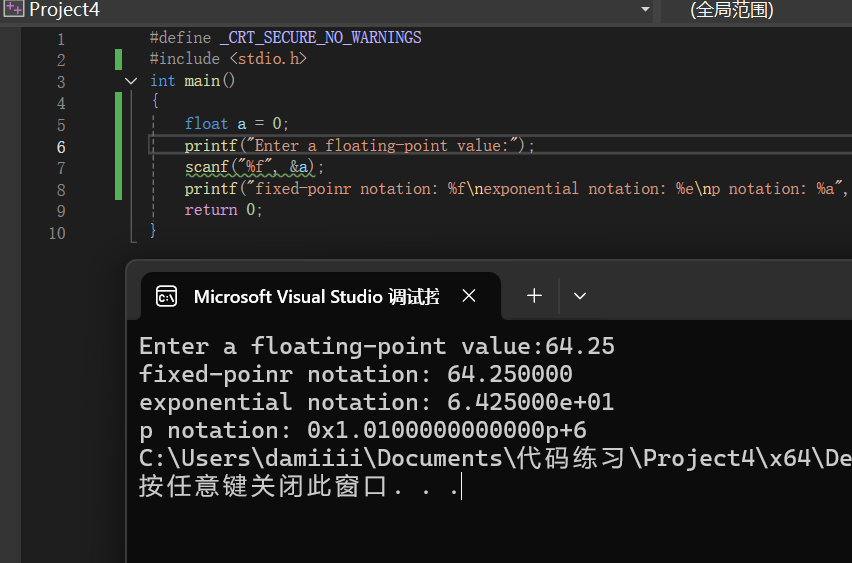Click the return 0 statement
The image size is (852, 563).
(x=223, y=210)
